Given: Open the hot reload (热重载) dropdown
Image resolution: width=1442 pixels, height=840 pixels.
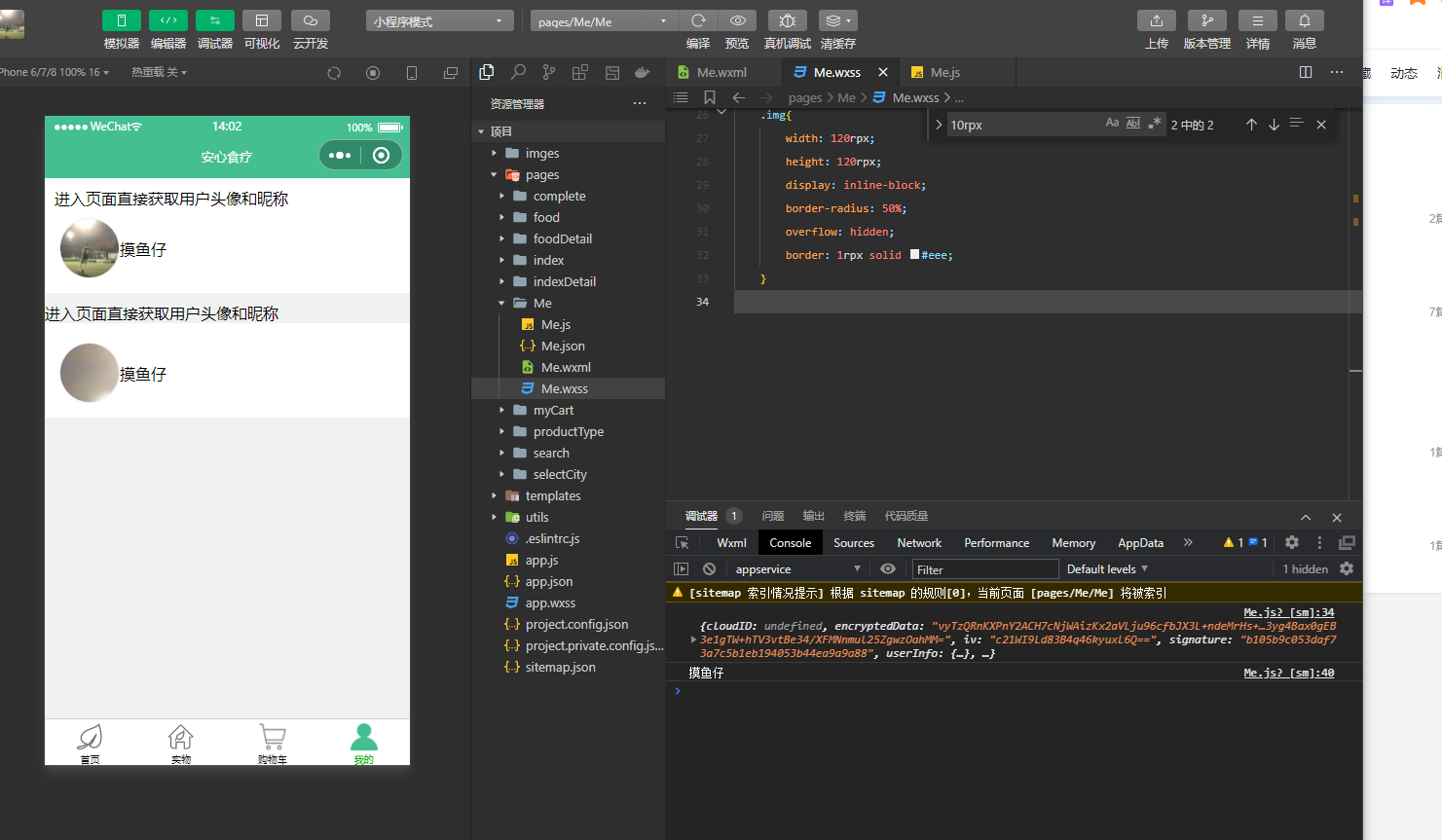Looking at the screenshot, I should 159,72.
